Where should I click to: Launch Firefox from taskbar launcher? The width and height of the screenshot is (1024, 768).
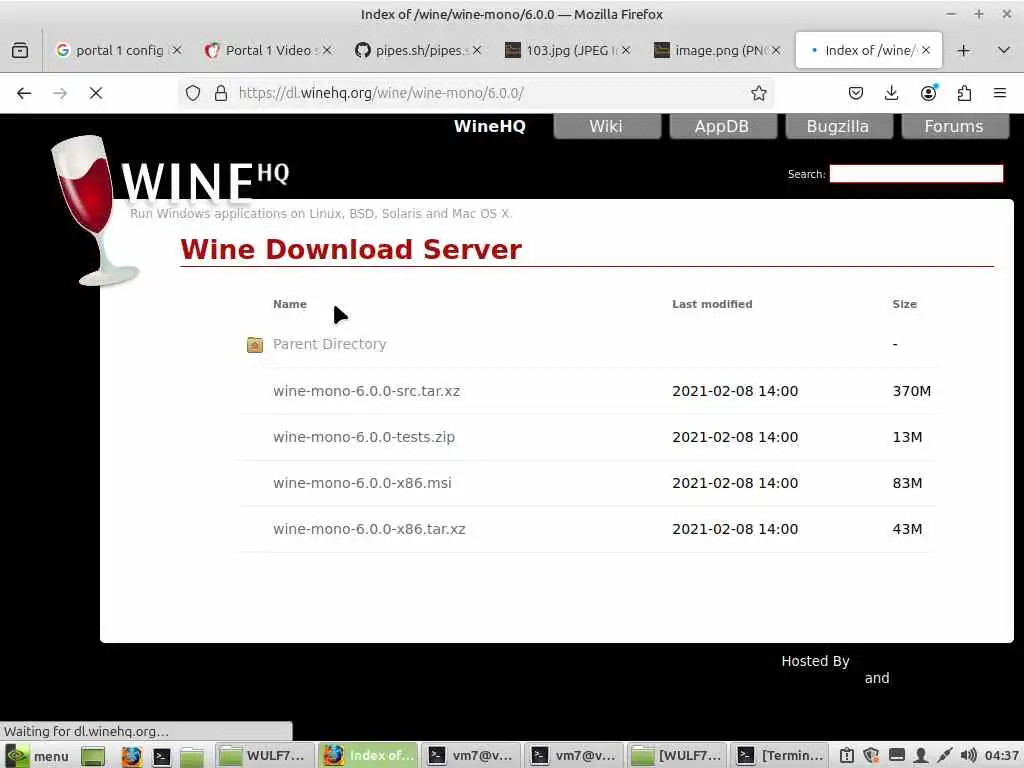[x=131, y=756]
